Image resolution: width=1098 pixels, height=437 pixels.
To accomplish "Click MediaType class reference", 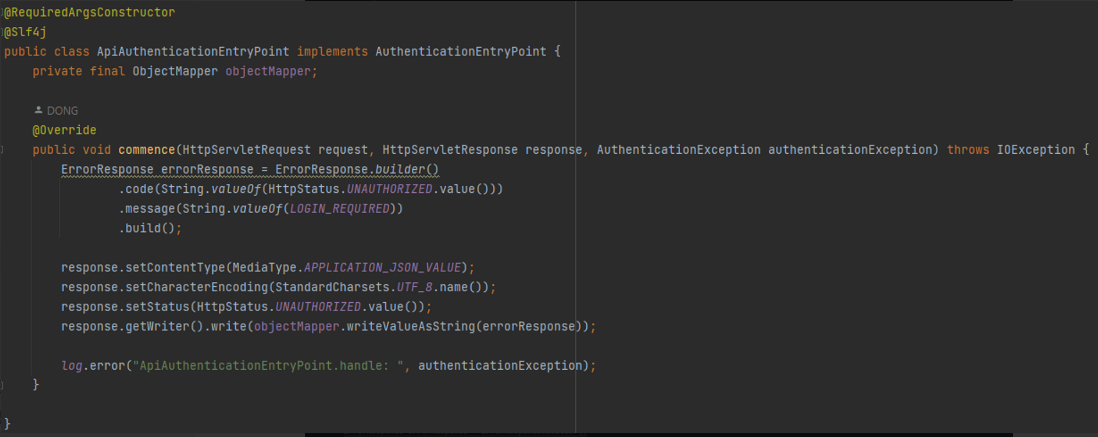I will click(265, 268).
